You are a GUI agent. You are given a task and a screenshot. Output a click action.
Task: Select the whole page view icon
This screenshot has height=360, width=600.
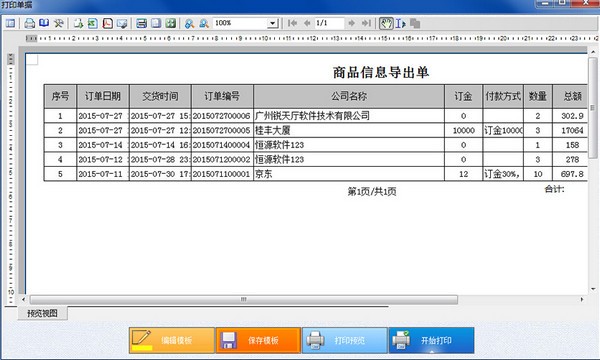156,23
